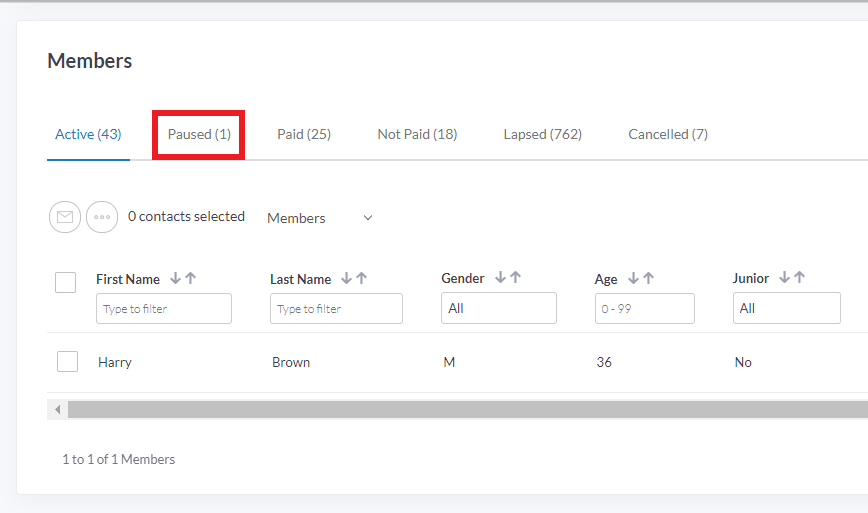Open the Lapsed (762) tab
Screen dimensions: 868x513
click(x=542, y=134)
